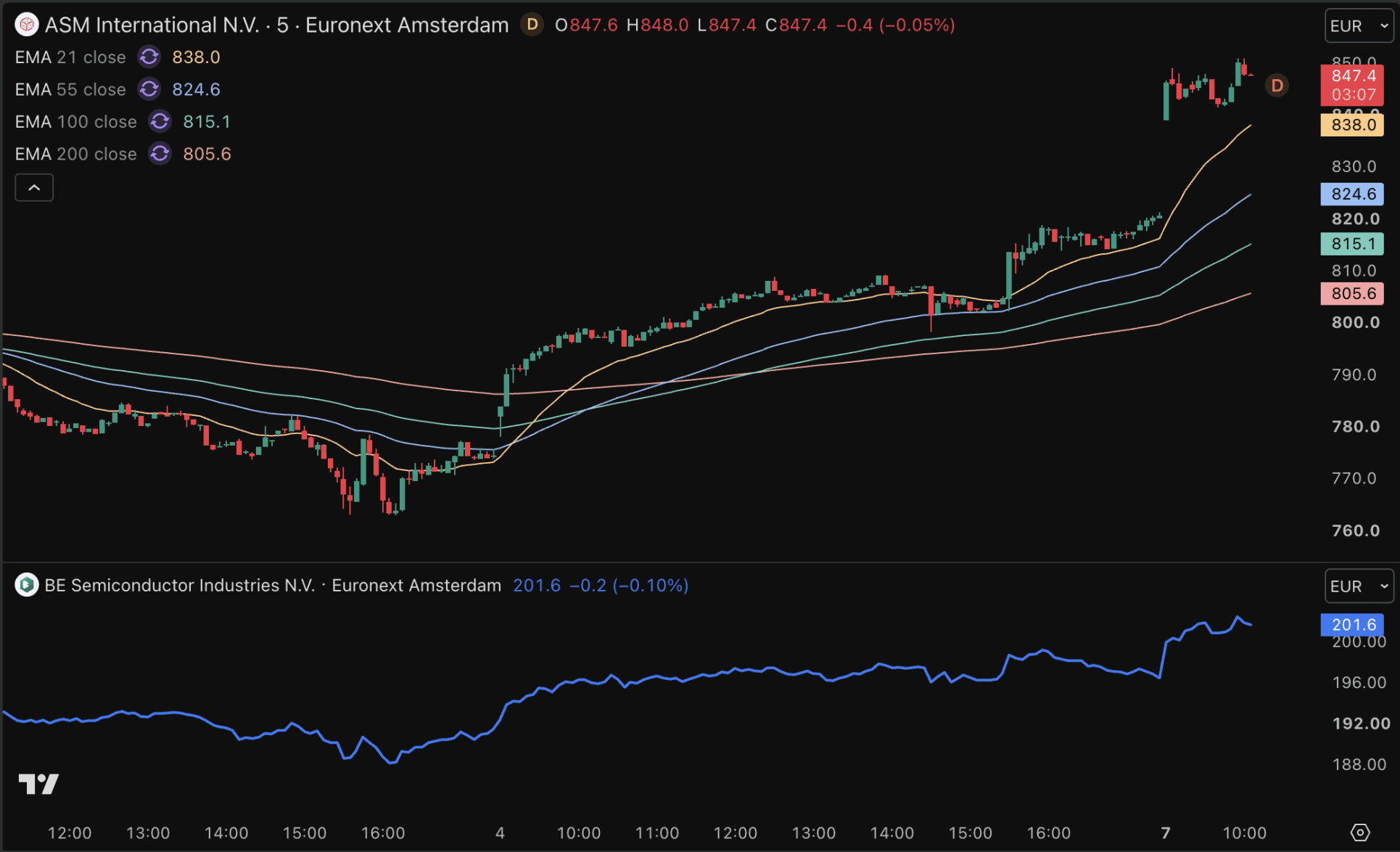Click the 790.0 price axis tick

(1354, 374)
